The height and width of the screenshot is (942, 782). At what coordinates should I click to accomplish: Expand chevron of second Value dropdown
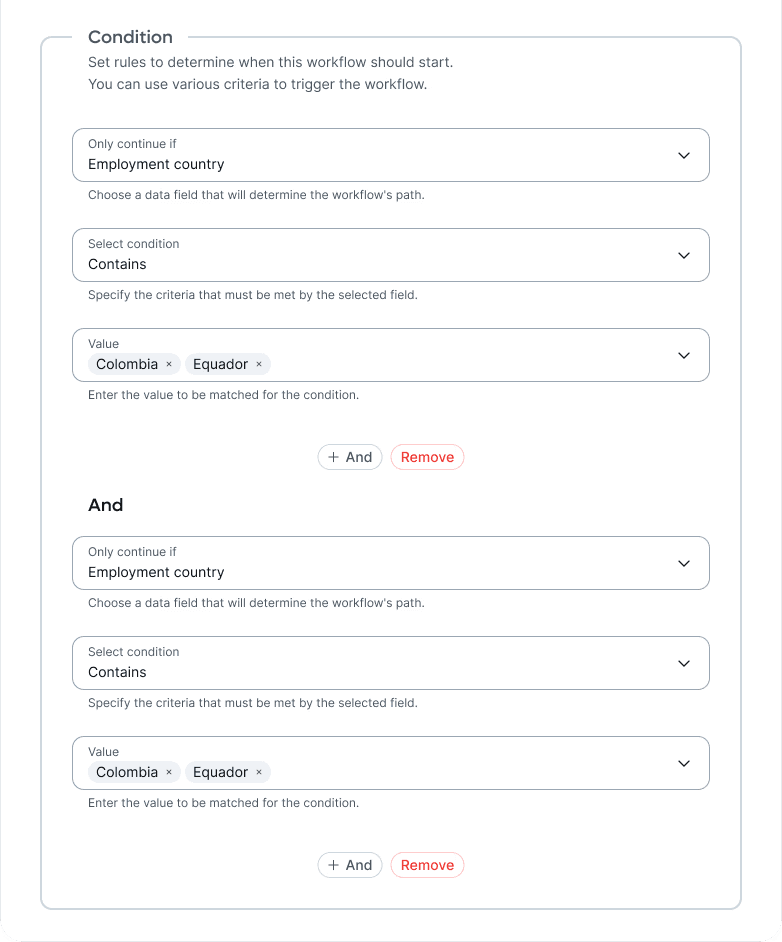[683, 764]
